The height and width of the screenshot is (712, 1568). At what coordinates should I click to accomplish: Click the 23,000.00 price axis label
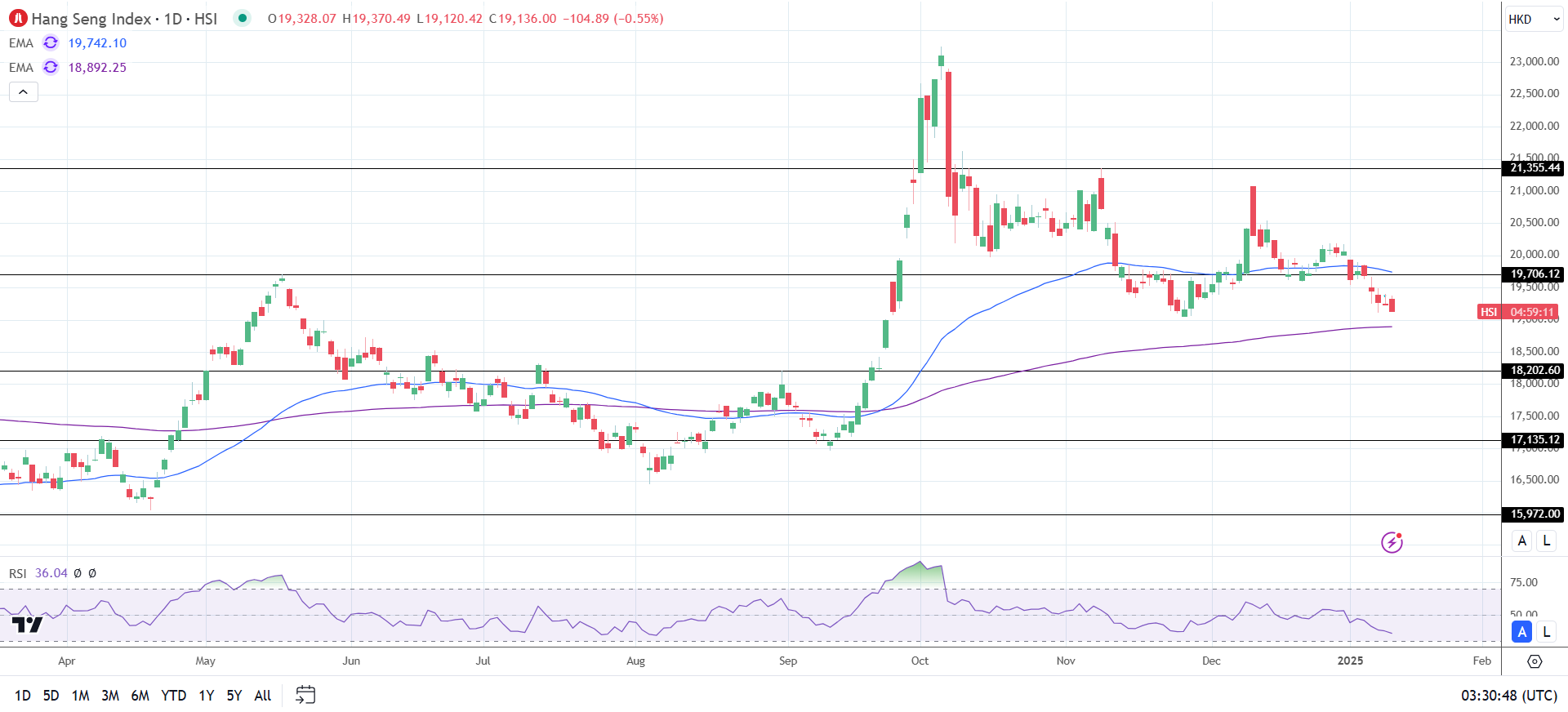tap(1535, 61)
